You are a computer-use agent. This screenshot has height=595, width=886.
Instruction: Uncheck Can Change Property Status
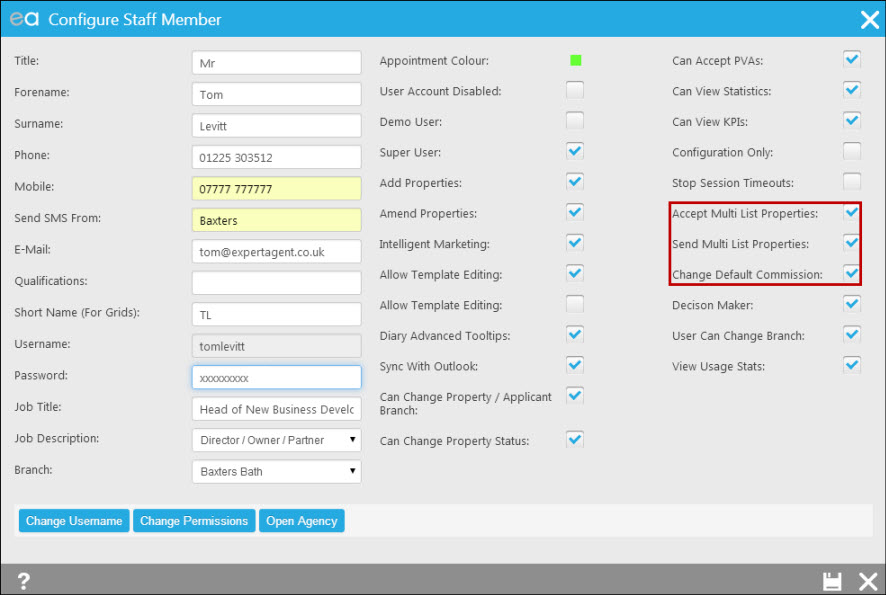[575, 440]
